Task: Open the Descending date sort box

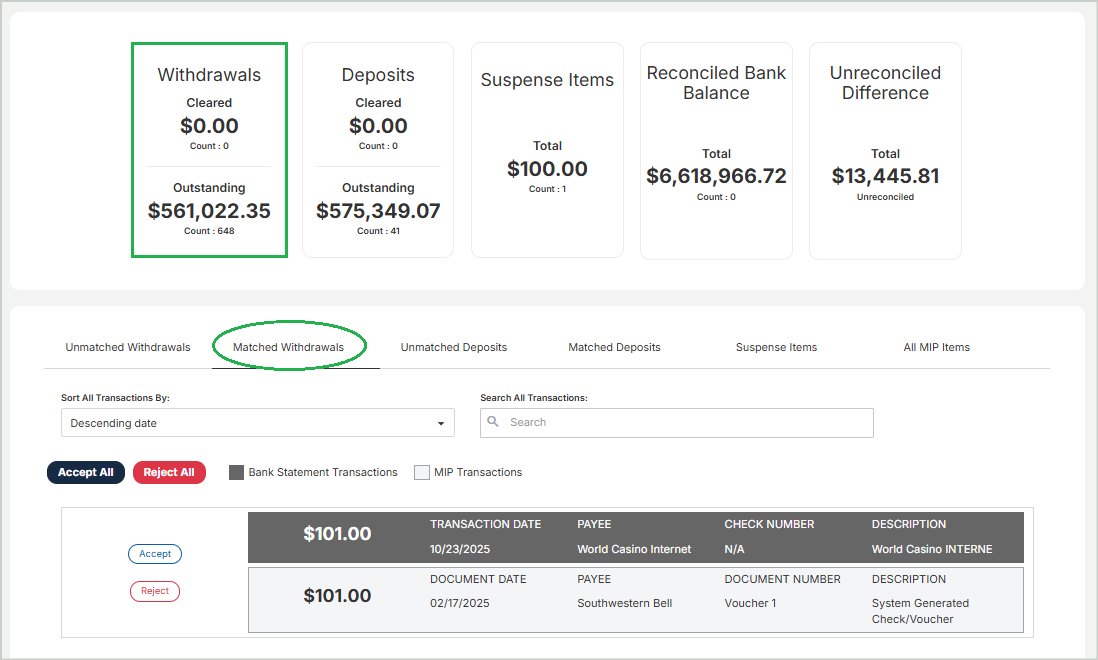Action: coord(257,423)
